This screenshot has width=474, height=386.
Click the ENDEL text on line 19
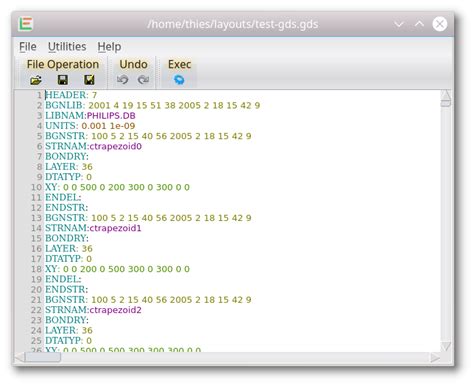tap(63, 279)
